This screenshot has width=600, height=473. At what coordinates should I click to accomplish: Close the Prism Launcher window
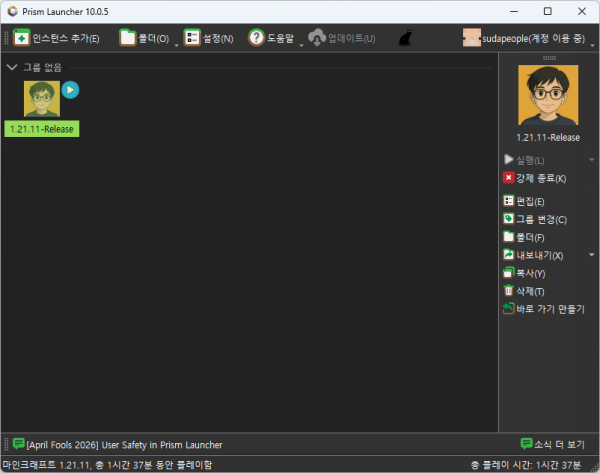582,11
